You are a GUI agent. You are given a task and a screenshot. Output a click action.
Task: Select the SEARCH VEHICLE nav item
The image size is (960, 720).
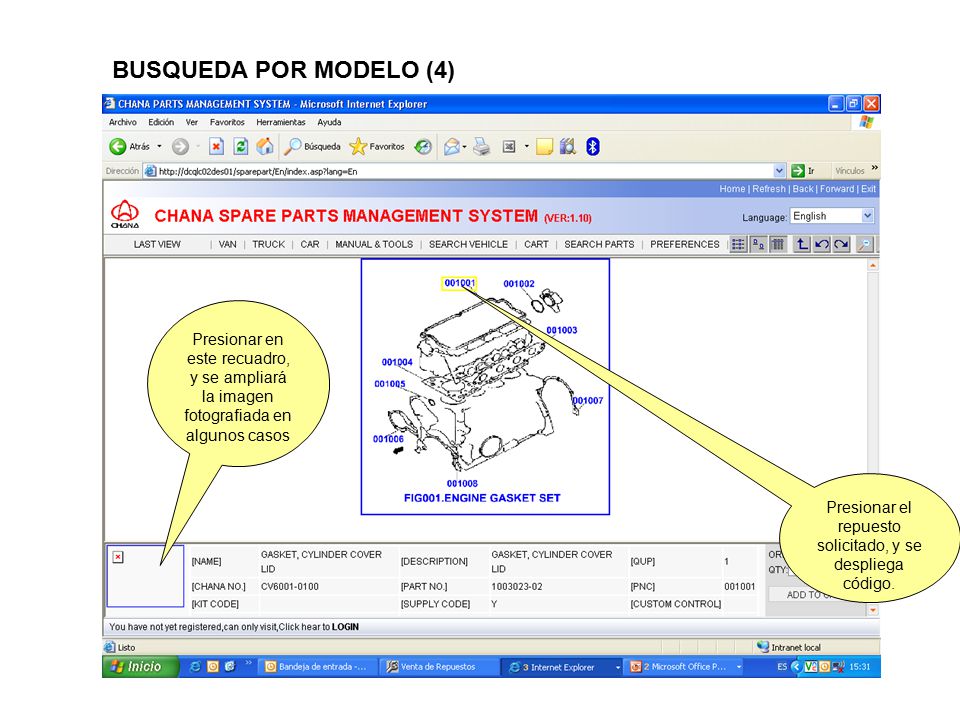click(x=468, y=244)
